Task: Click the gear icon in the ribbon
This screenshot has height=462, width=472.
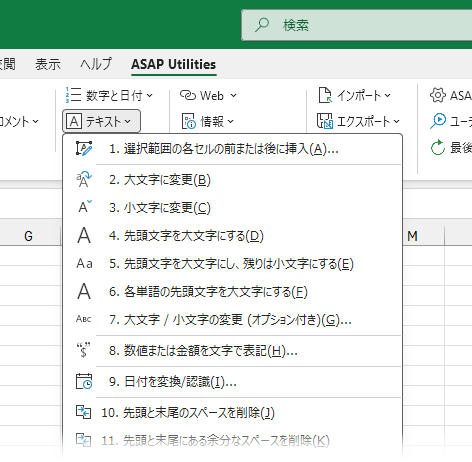Action: [x=438, y=95]
